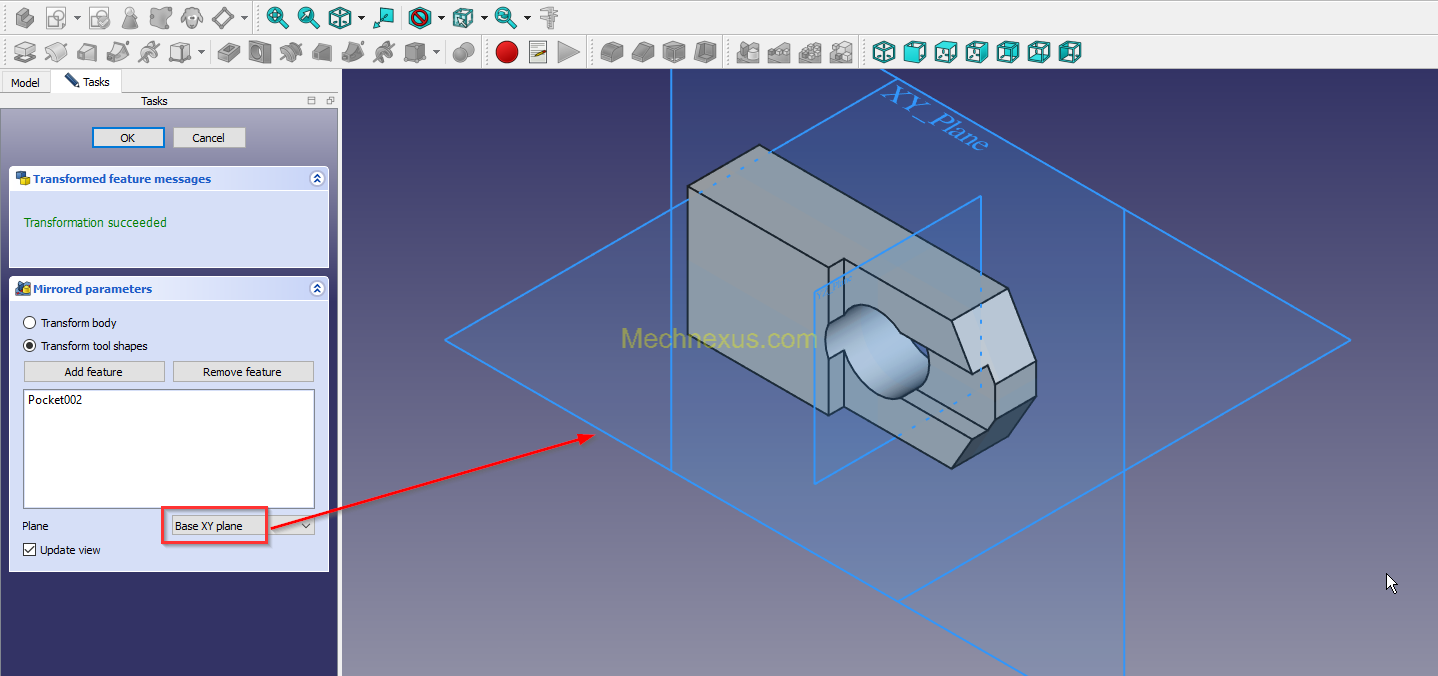The width and height of the screenshot is (1438, 676).
Task: Set the view to isometric cube
Action: click(x=339, y=17)
